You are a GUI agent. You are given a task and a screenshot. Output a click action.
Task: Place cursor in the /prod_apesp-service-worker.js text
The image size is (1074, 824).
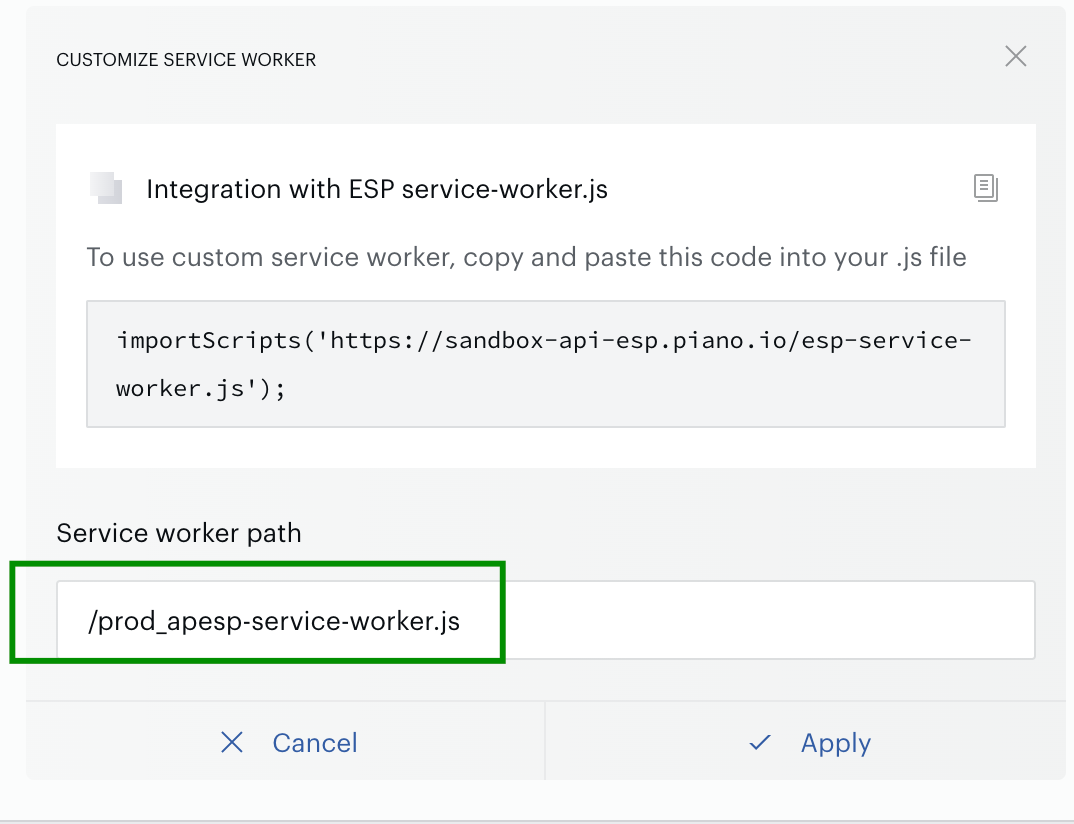274,621
